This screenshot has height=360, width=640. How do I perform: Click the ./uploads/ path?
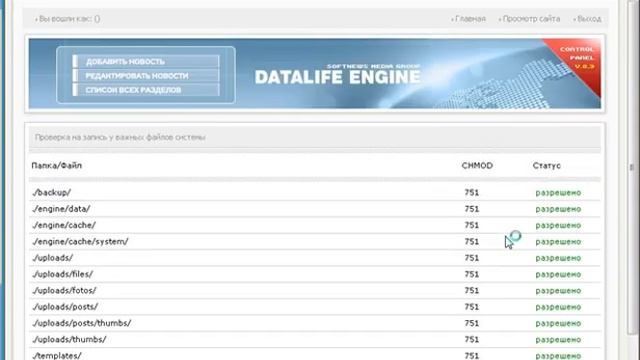(x=53, y=258)
